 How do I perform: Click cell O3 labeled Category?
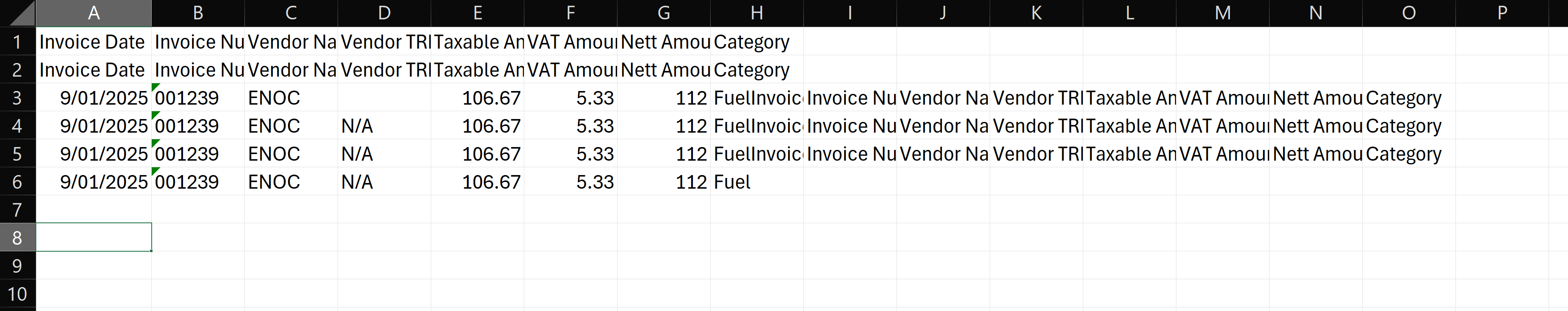click(1408, 97)
